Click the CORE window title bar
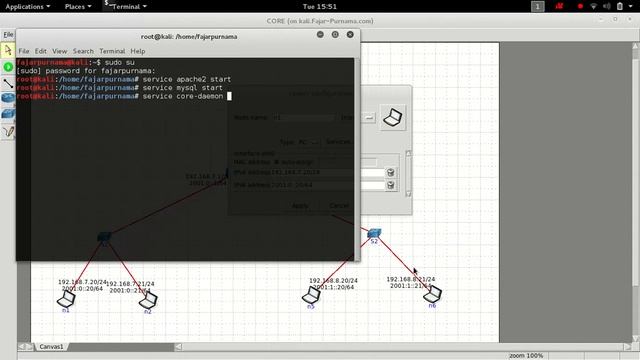640x360 pixels. pyautogui.click(x=320, y=21)
